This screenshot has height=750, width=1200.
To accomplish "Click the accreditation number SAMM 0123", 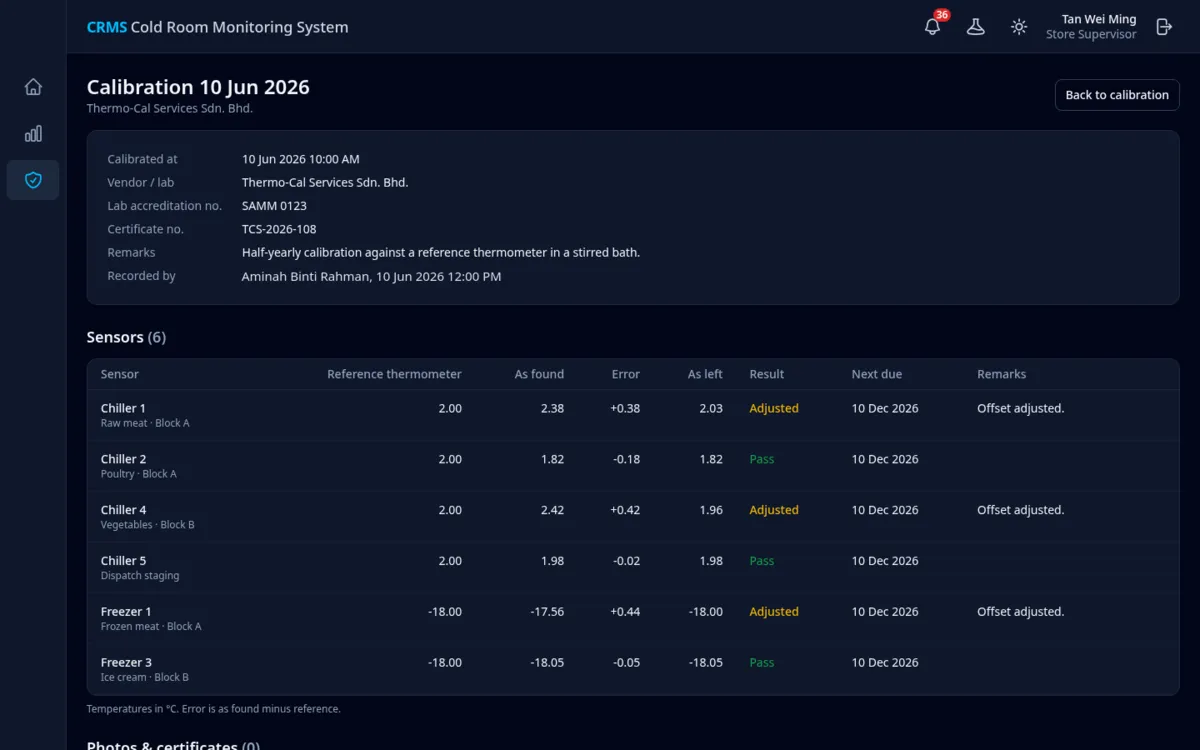I will [274, 206].
